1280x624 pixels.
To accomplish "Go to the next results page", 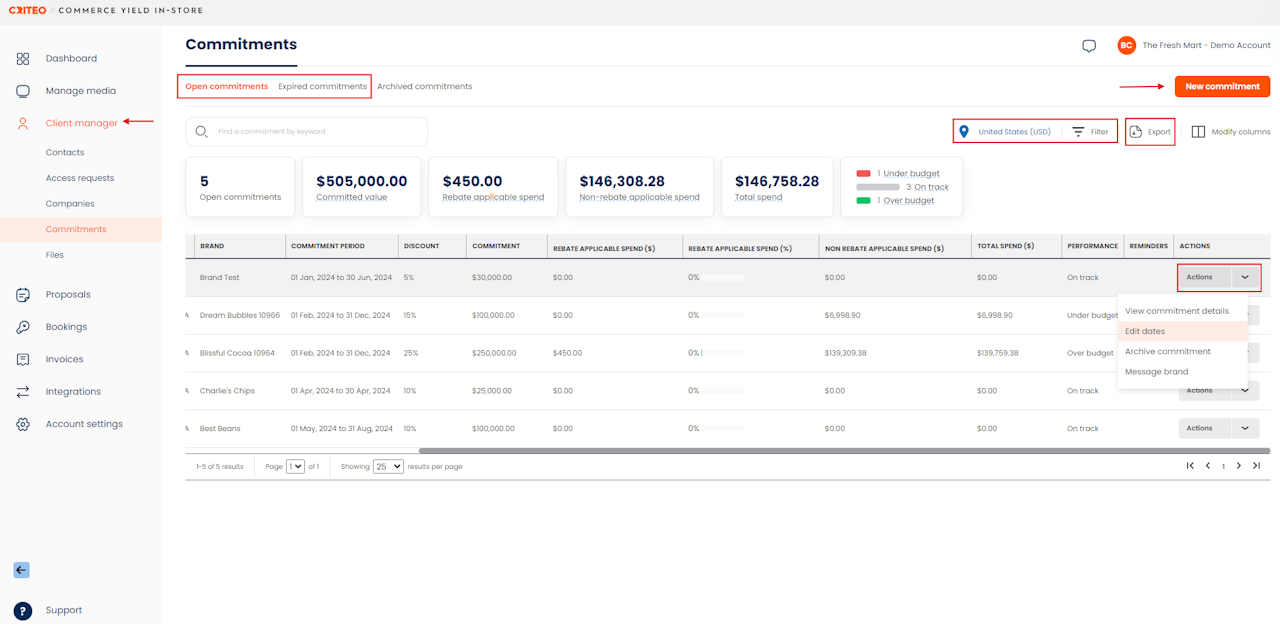I will coord(1239,466).
